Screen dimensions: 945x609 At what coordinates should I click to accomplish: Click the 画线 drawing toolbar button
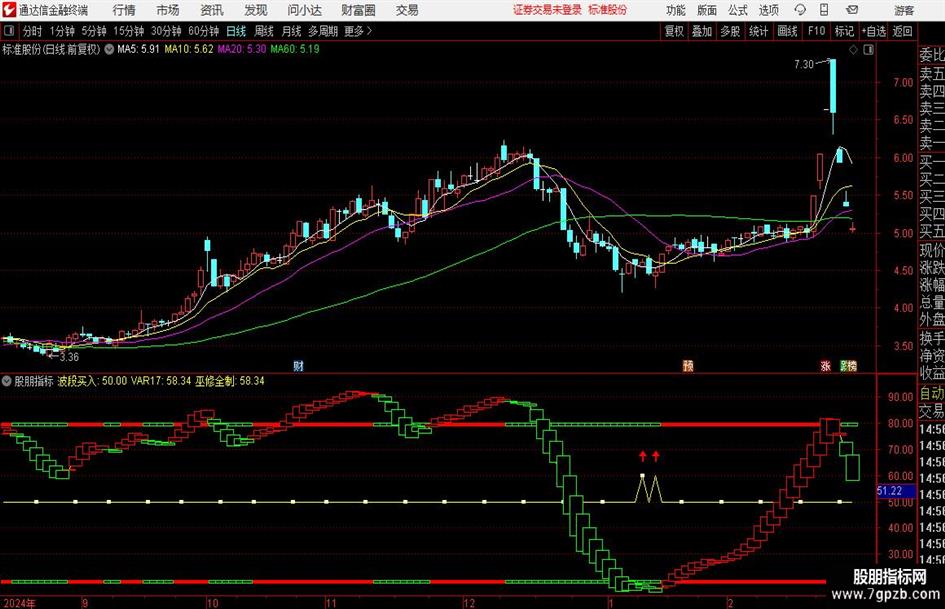(787, 31)
